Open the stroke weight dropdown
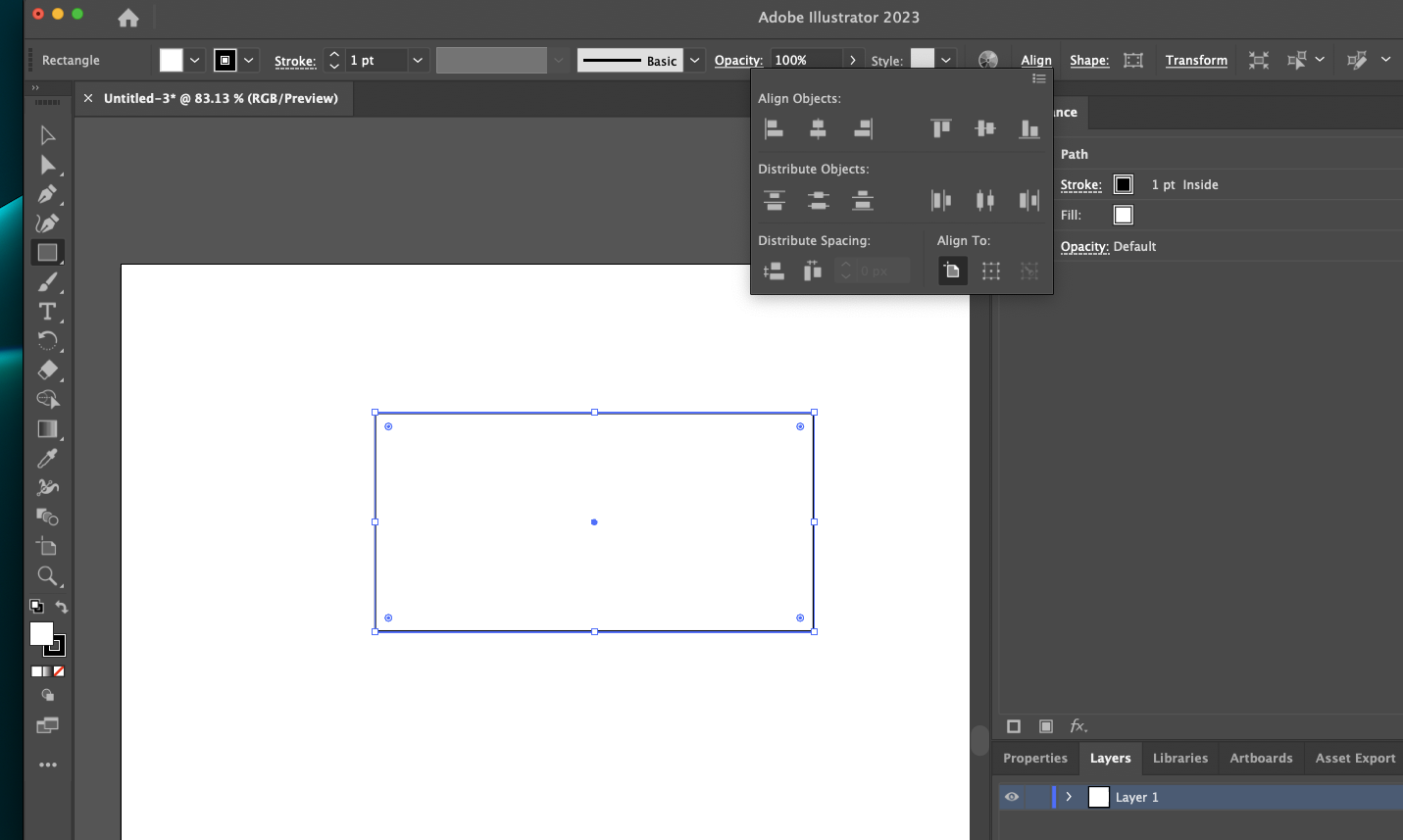Viewport: 1403px width, 840px height. click(418, 60)
